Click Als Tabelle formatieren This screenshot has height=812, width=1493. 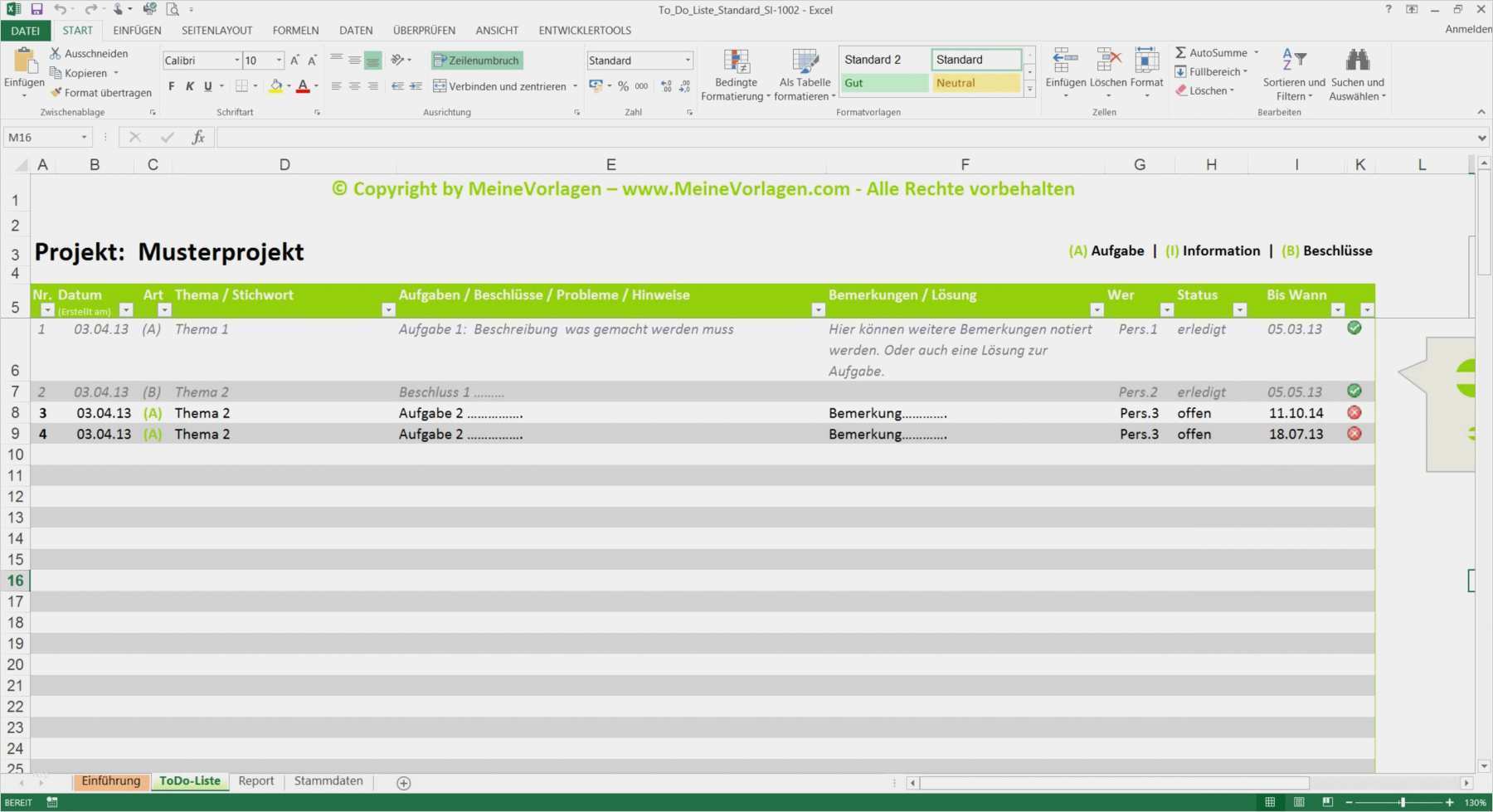point(804,73)
